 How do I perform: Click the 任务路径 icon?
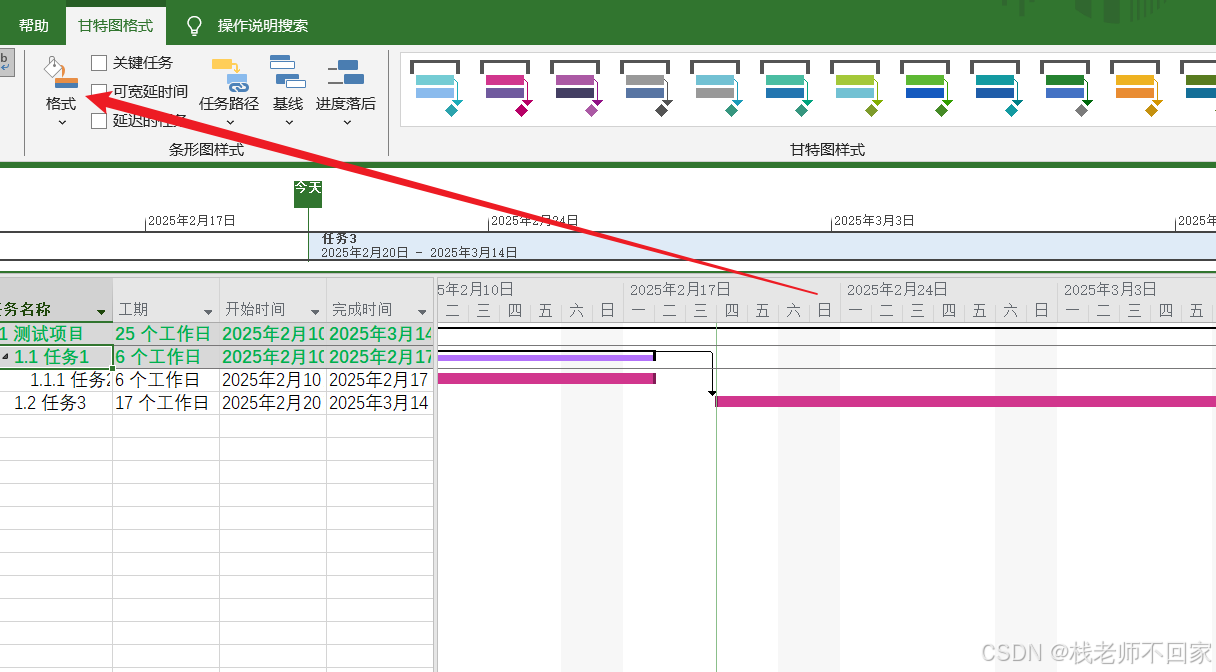(229, 74)
